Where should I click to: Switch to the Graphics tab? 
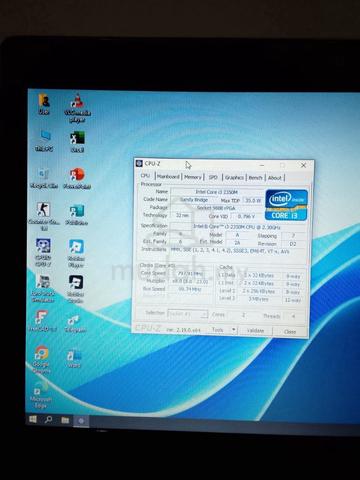click(x=234, y=178)
